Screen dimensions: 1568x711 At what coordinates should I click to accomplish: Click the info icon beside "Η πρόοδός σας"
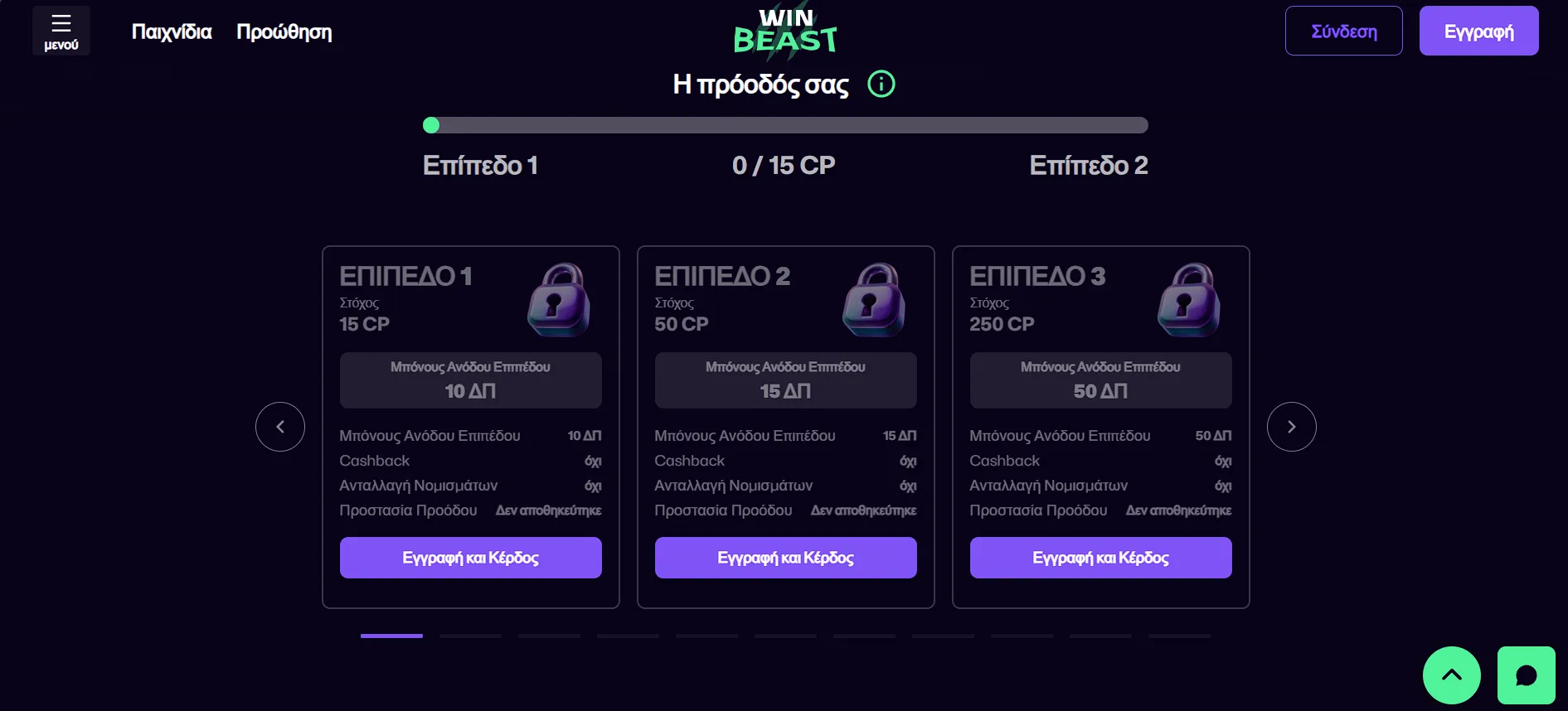(x=881, y=84)
